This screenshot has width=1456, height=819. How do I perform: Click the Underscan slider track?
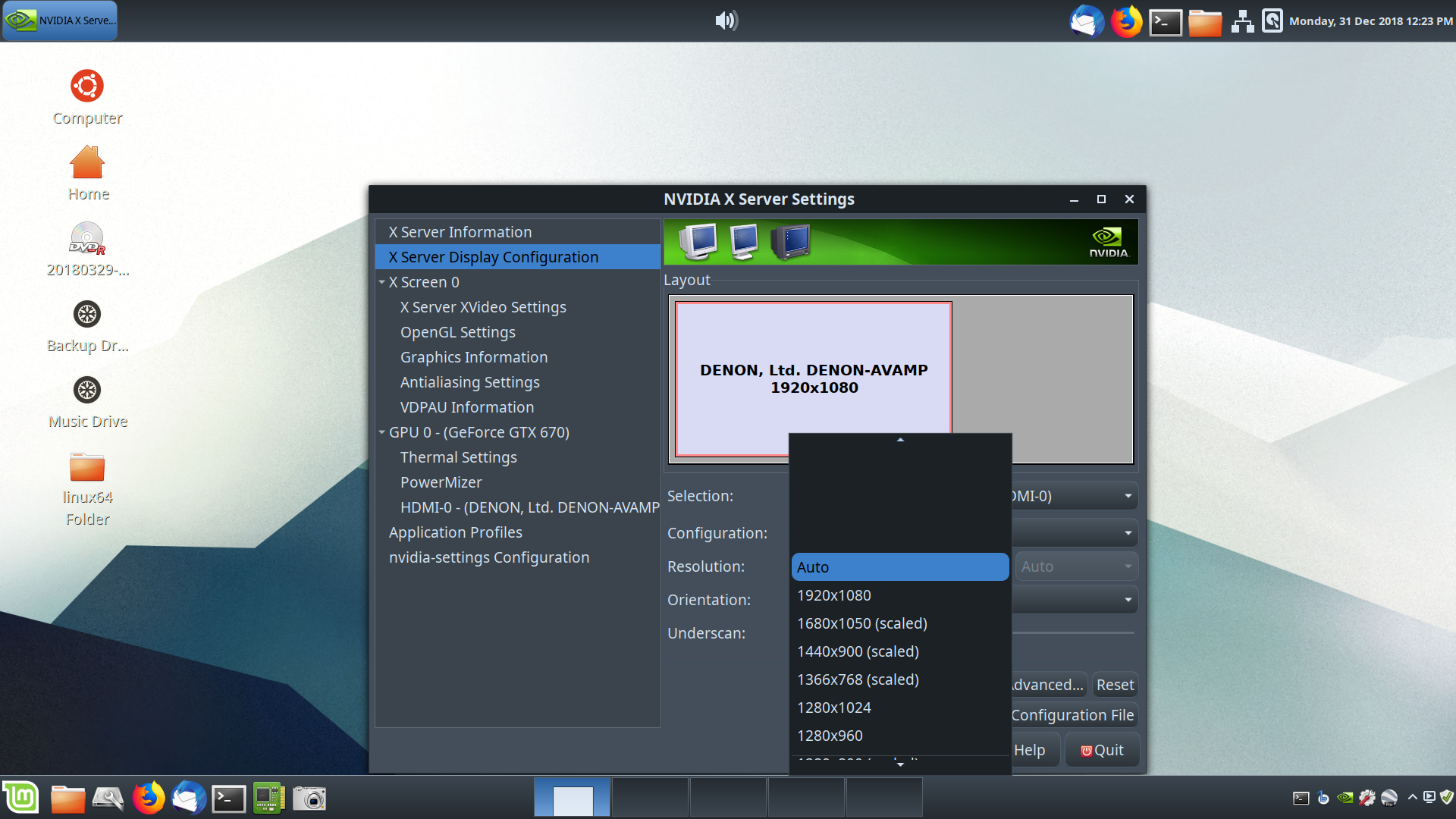(x=1073, y=632)
